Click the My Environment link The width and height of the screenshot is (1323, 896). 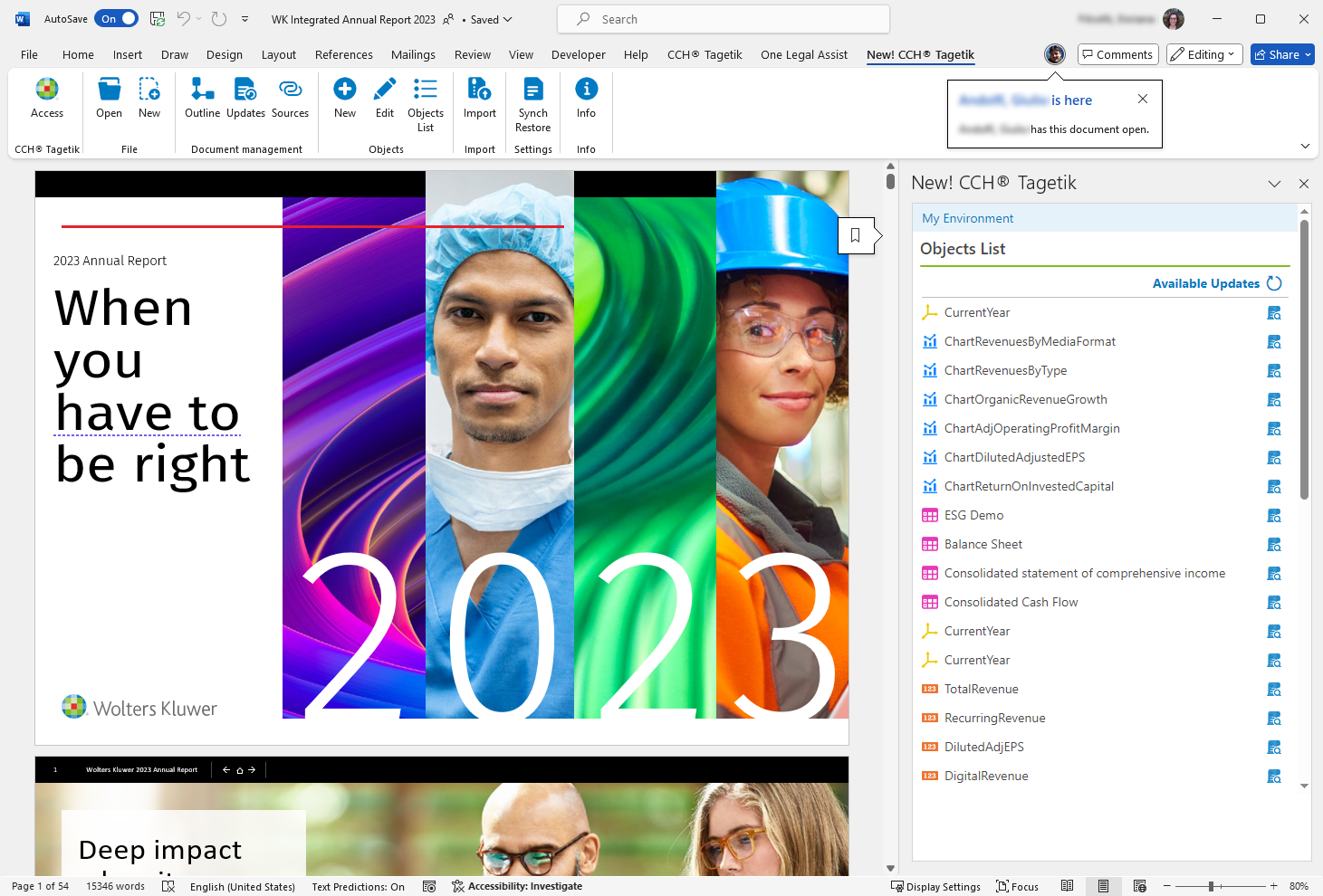[967, 218]
